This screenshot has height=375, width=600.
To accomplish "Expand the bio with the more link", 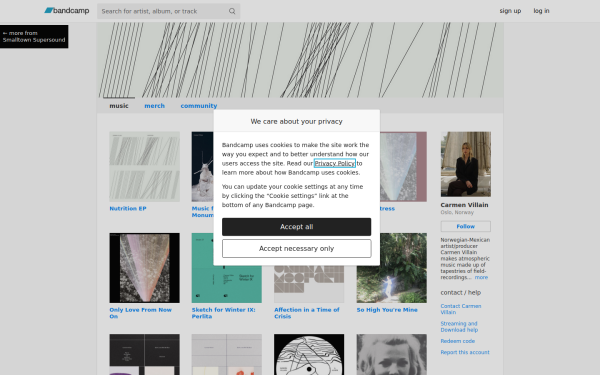I will pyautogui.click(x=481, y=277).
